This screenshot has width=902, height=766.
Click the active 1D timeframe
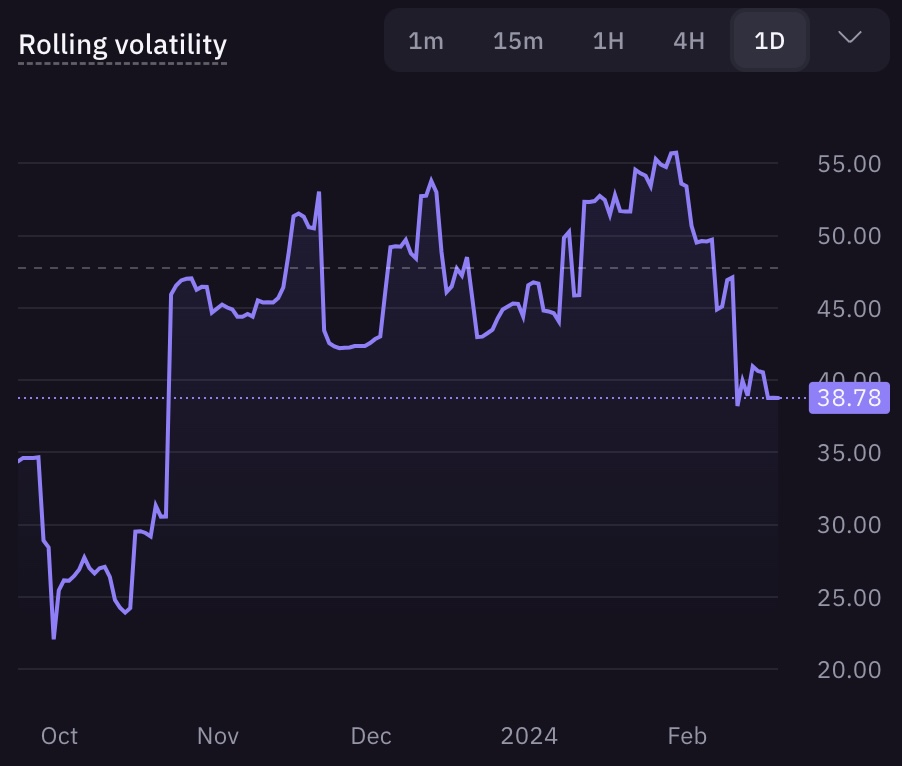[x=770, y=41]
